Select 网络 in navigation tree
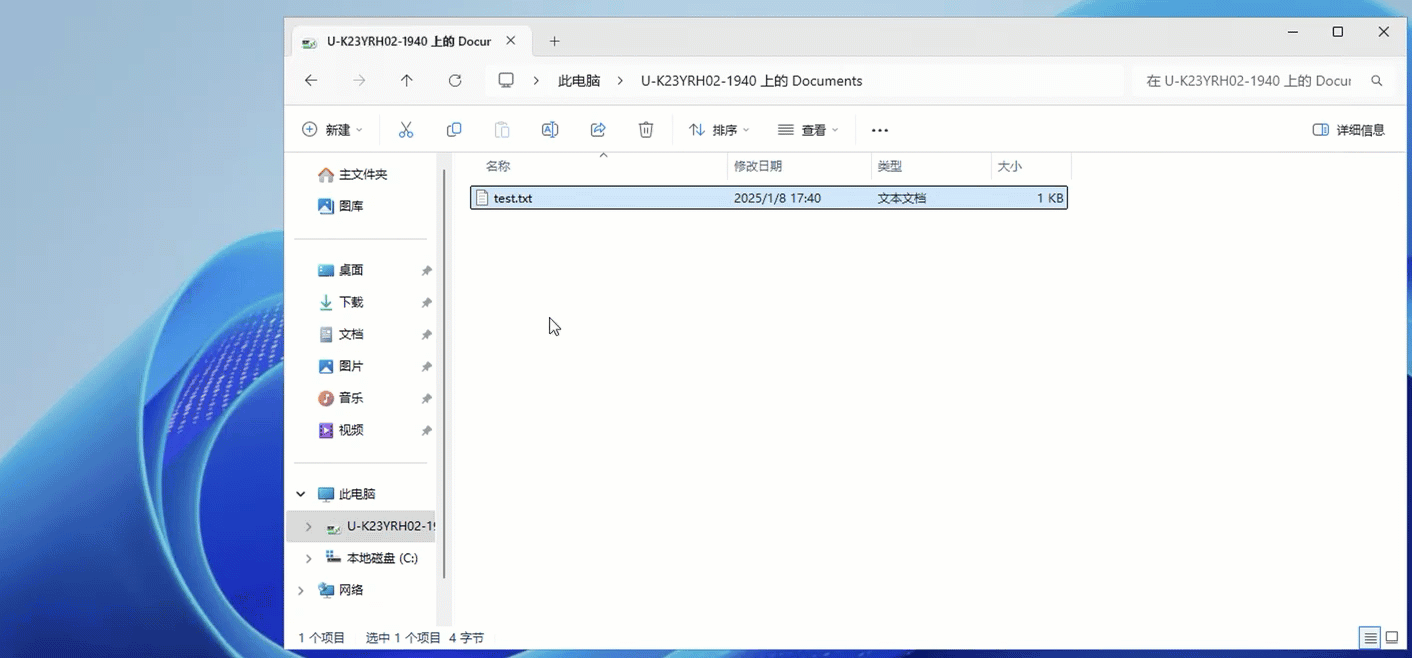1412x658 pixels. click(x=351, y=590)
